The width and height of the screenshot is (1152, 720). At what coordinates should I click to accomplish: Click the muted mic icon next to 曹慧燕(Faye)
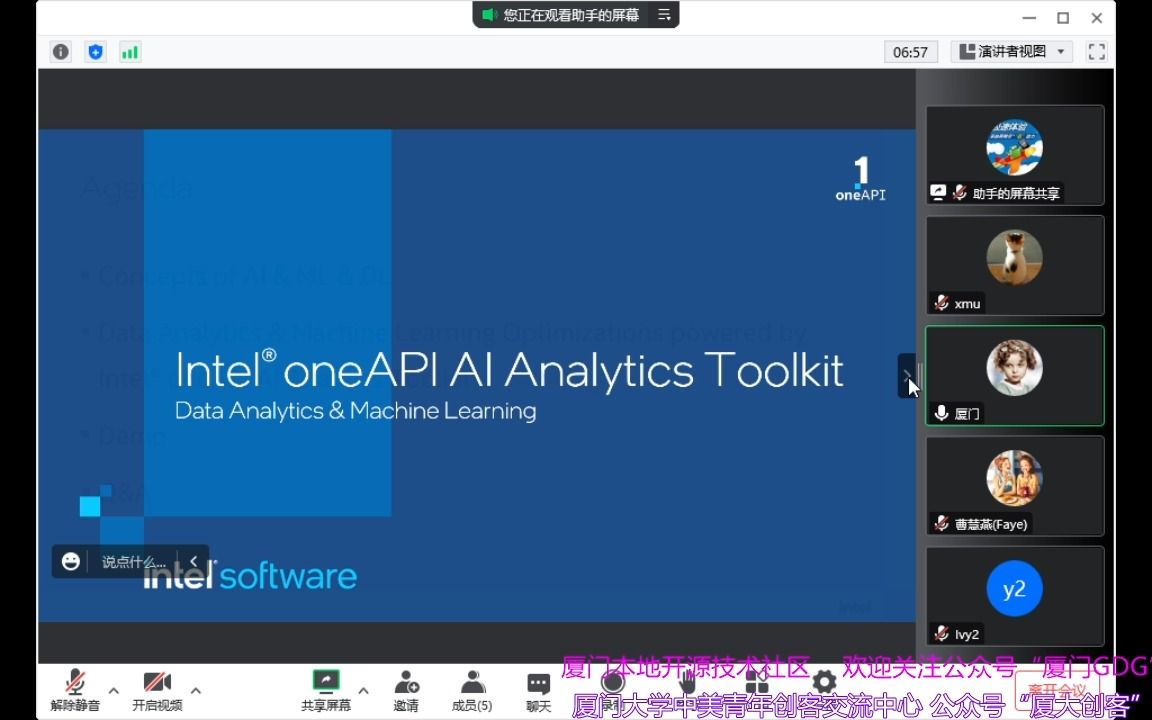point(941,523)
